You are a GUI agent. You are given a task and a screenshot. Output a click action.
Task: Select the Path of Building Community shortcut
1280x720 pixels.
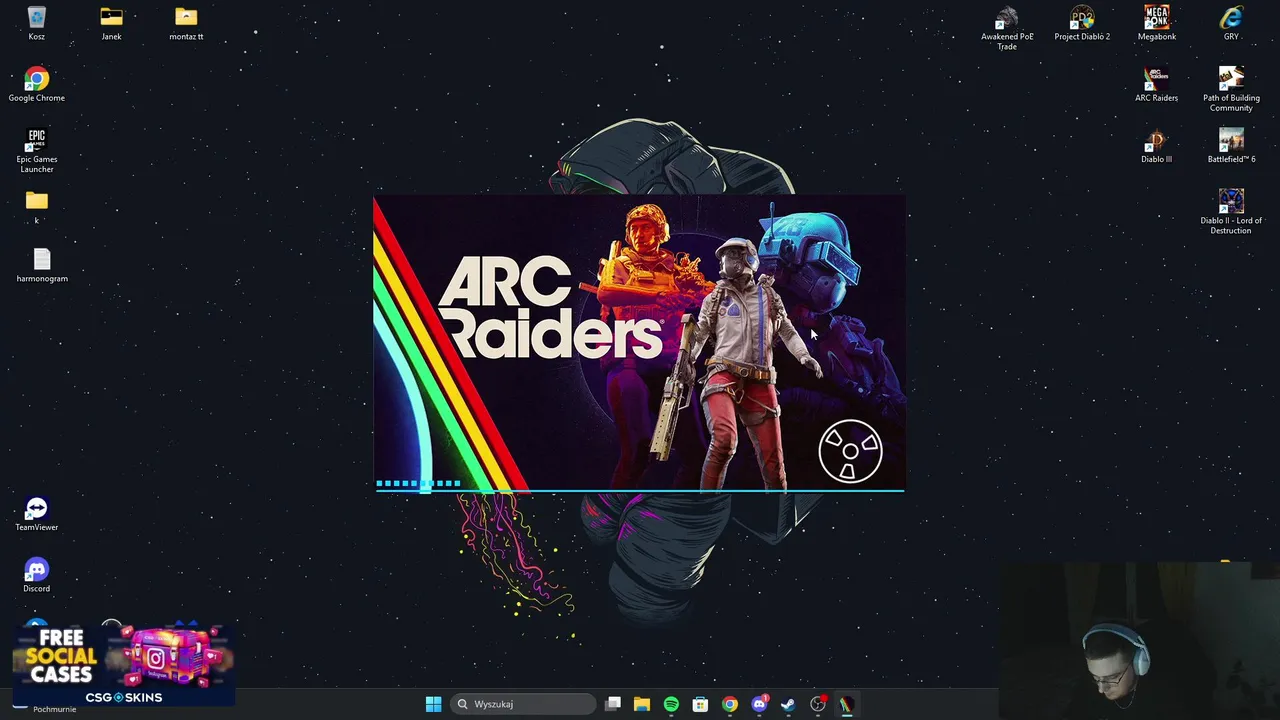pyautogui.click(x=1231, y=89)
